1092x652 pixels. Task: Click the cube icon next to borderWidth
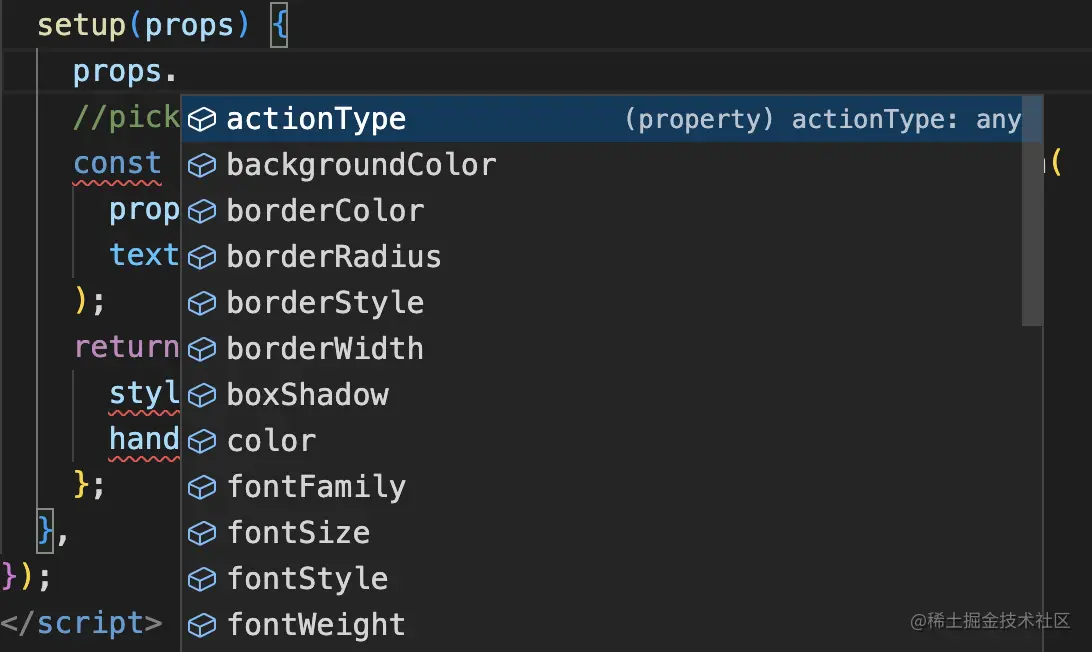click(203, 350)
